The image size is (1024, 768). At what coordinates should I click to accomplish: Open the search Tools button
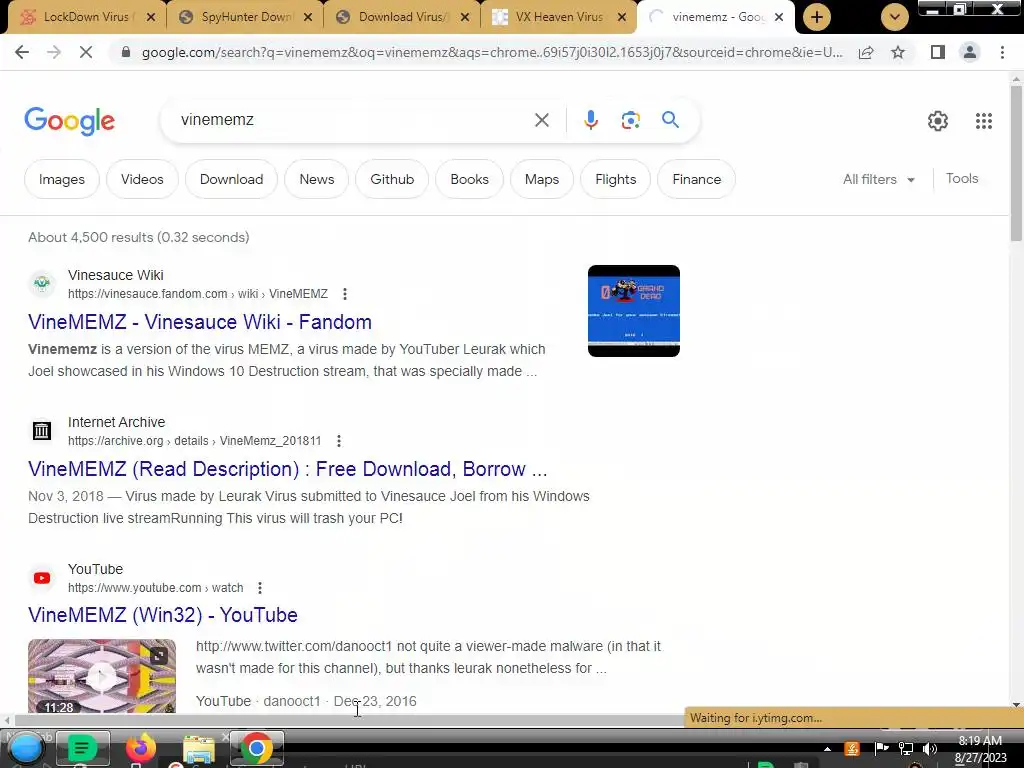pyautogui.click(x=962, y=178)
